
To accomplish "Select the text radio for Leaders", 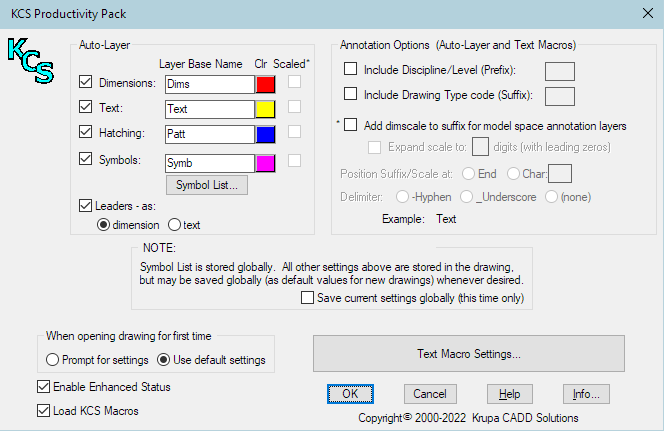I will point(173,225).
